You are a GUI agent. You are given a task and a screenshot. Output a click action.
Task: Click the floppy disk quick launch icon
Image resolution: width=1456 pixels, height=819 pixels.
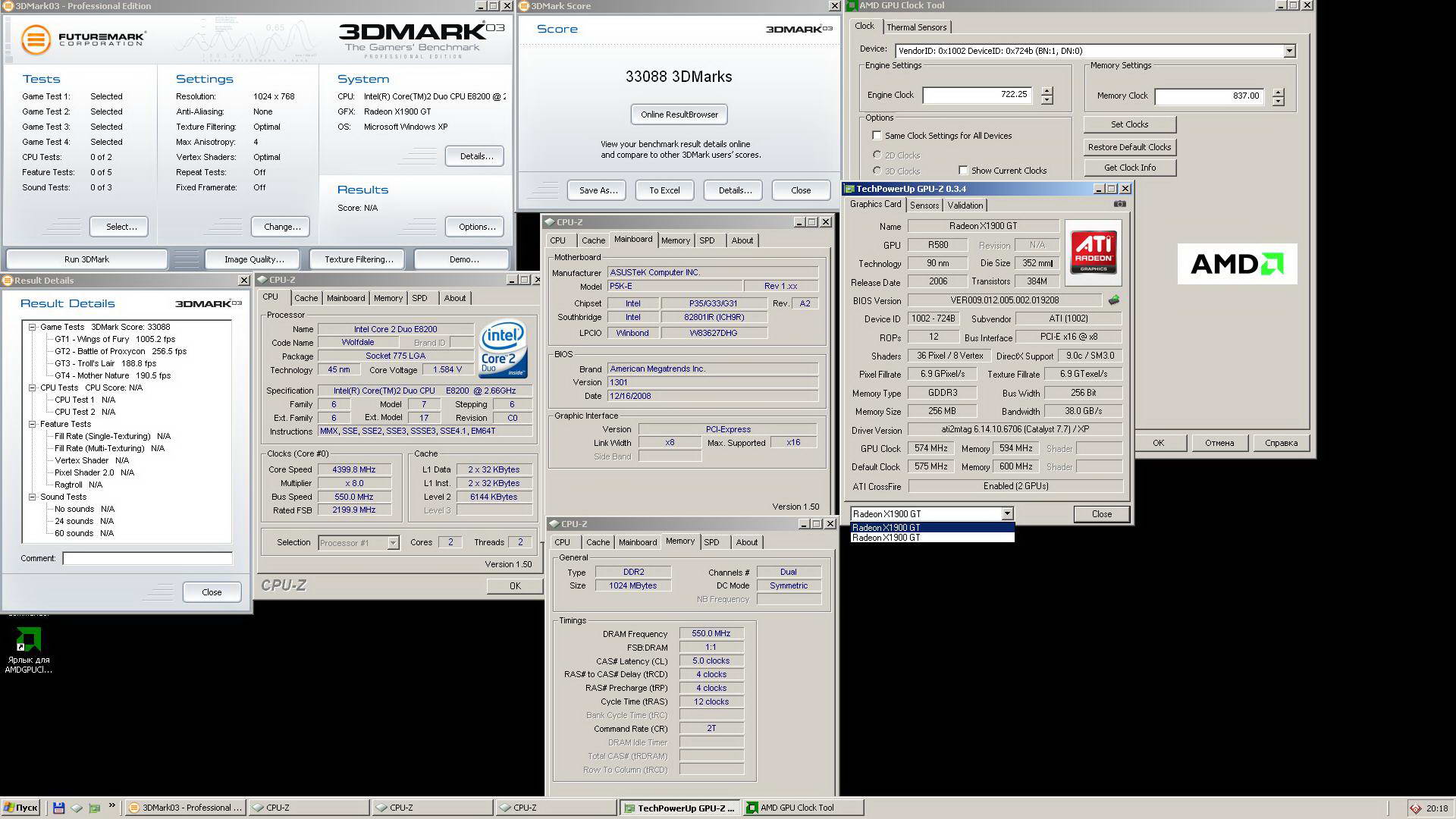click(59, 808)
